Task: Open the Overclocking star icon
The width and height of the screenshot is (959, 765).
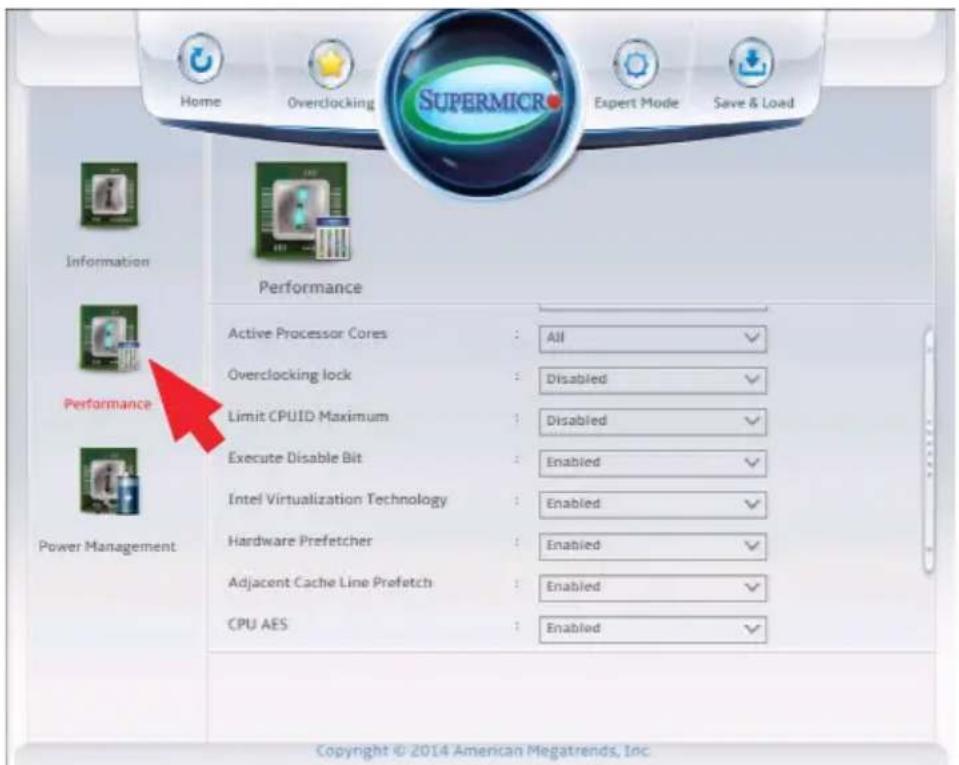Action: [331, 63]
